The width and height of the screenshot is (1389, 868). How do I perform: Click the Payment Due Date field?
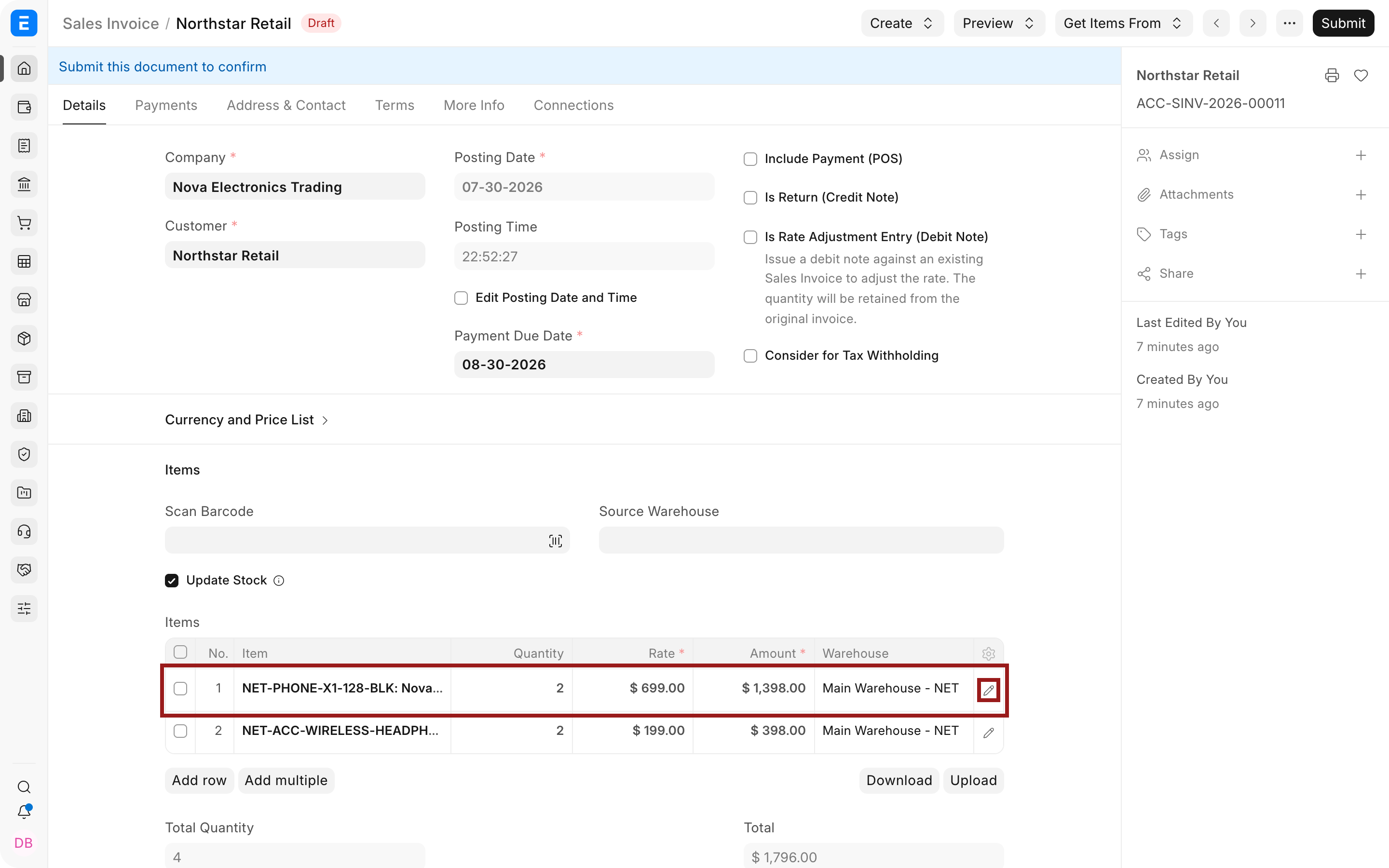pos(584,365)
